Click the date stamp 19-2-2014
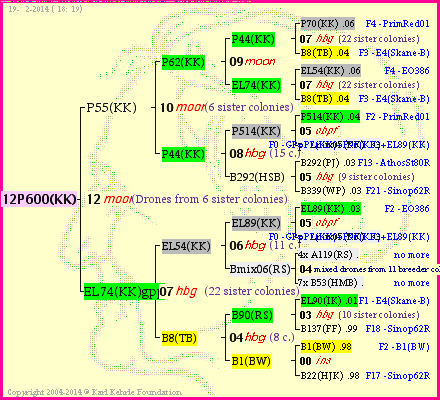Viewport: 440px width, 400px height. click(x=45, y=9)
